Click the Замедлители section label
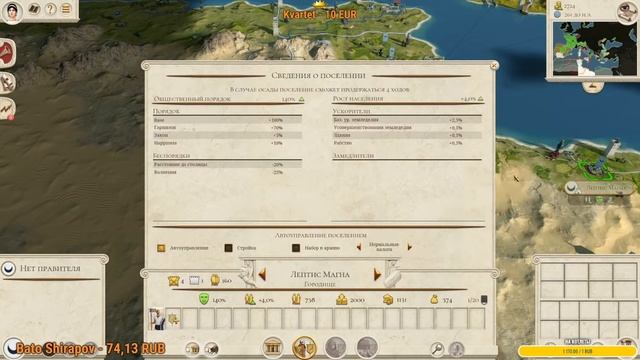 [x=353, y=156]
